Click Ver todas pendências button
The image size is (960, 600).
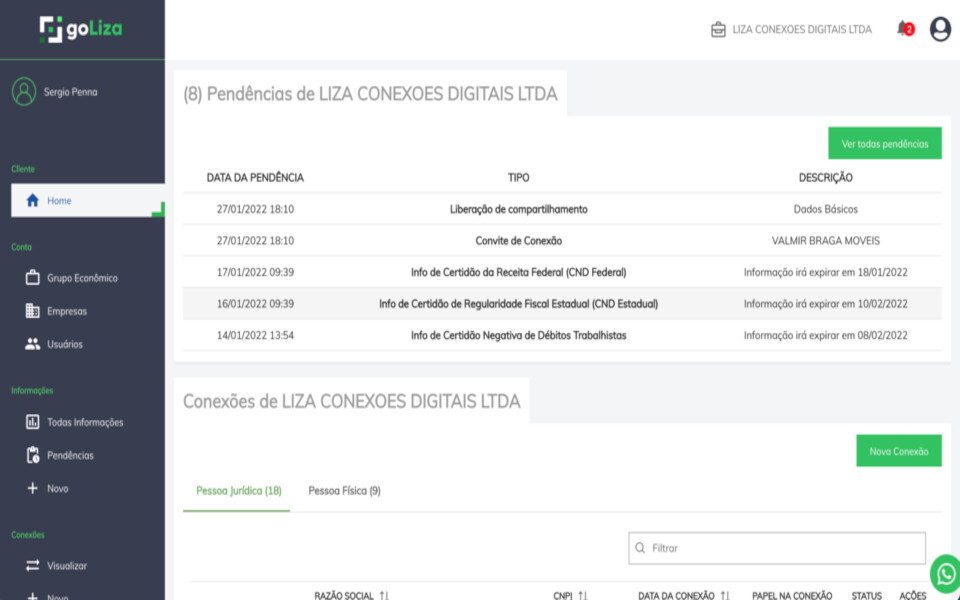point(885,143)
